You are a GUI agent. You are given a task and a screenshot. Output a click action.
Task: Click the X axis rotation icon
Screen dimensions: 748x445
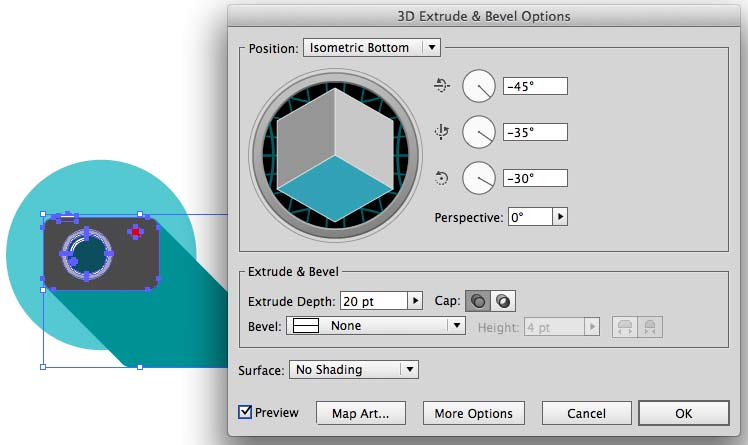(x=442, y=86)
